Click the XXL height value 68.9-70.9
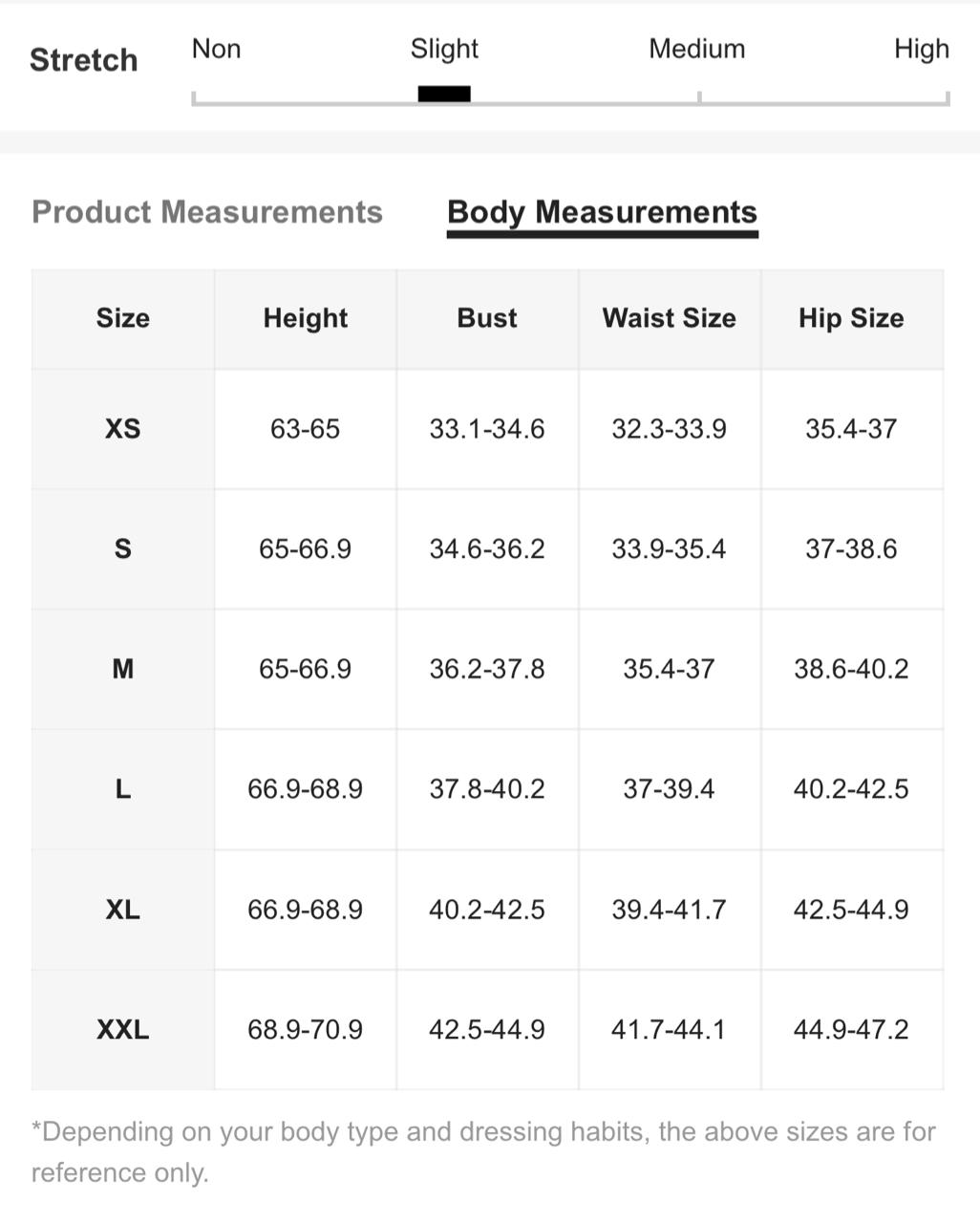 click(x=306, y=1030)
